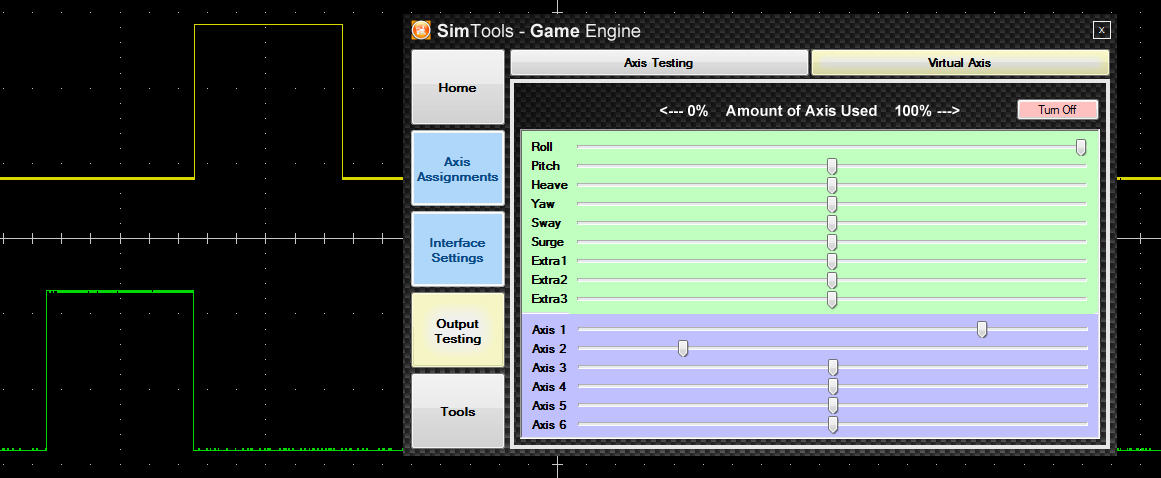Viewport: 1161px width, 478px height.
Task: Click the Surge slider handle
Action: pyautogui.click(x=832, y=243)
